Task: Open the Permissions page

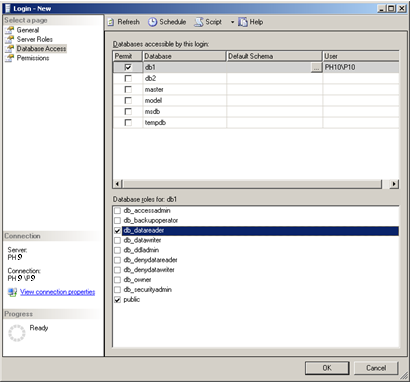Action: pyautogui.click(x=33, y=58)
